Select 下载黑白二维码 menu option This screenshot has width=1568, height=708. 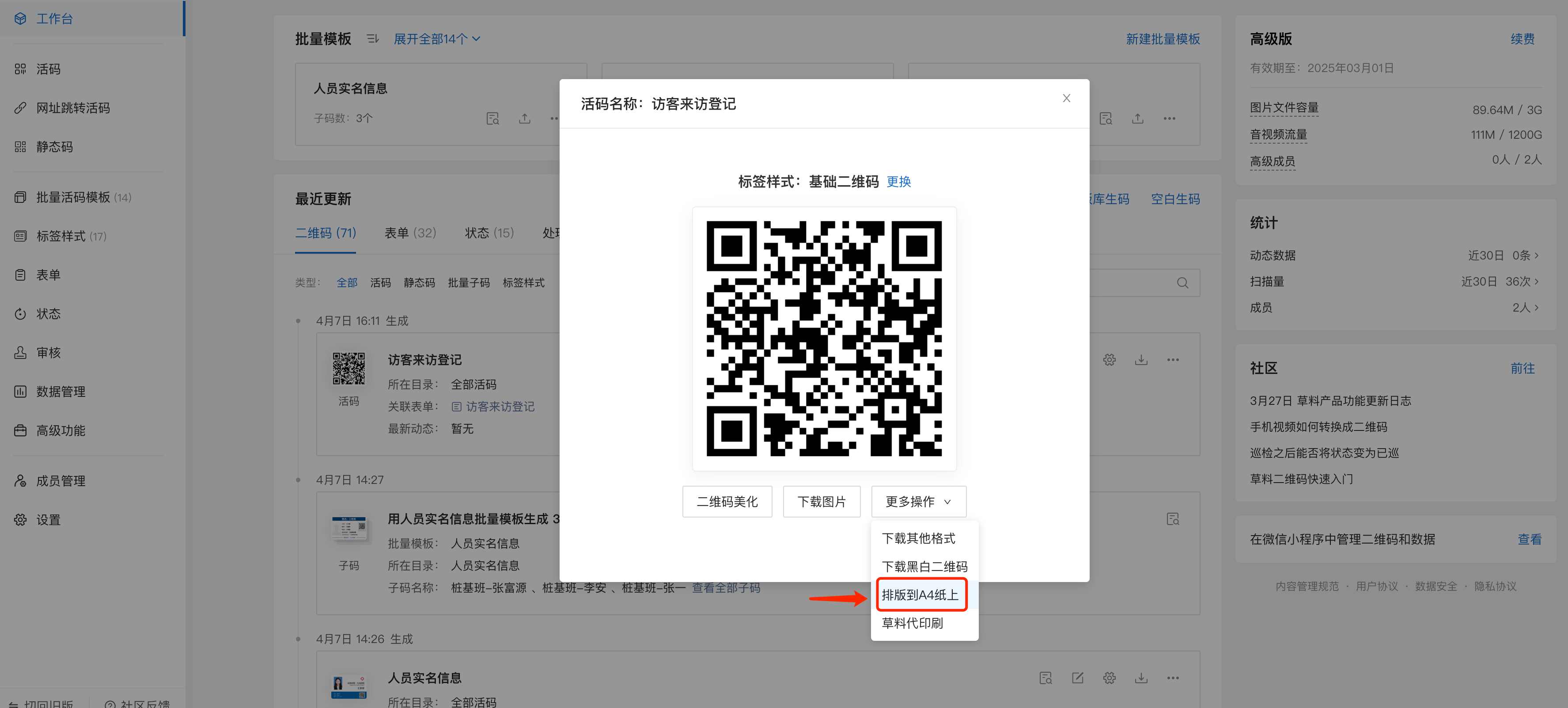click(x=924, y=567)
